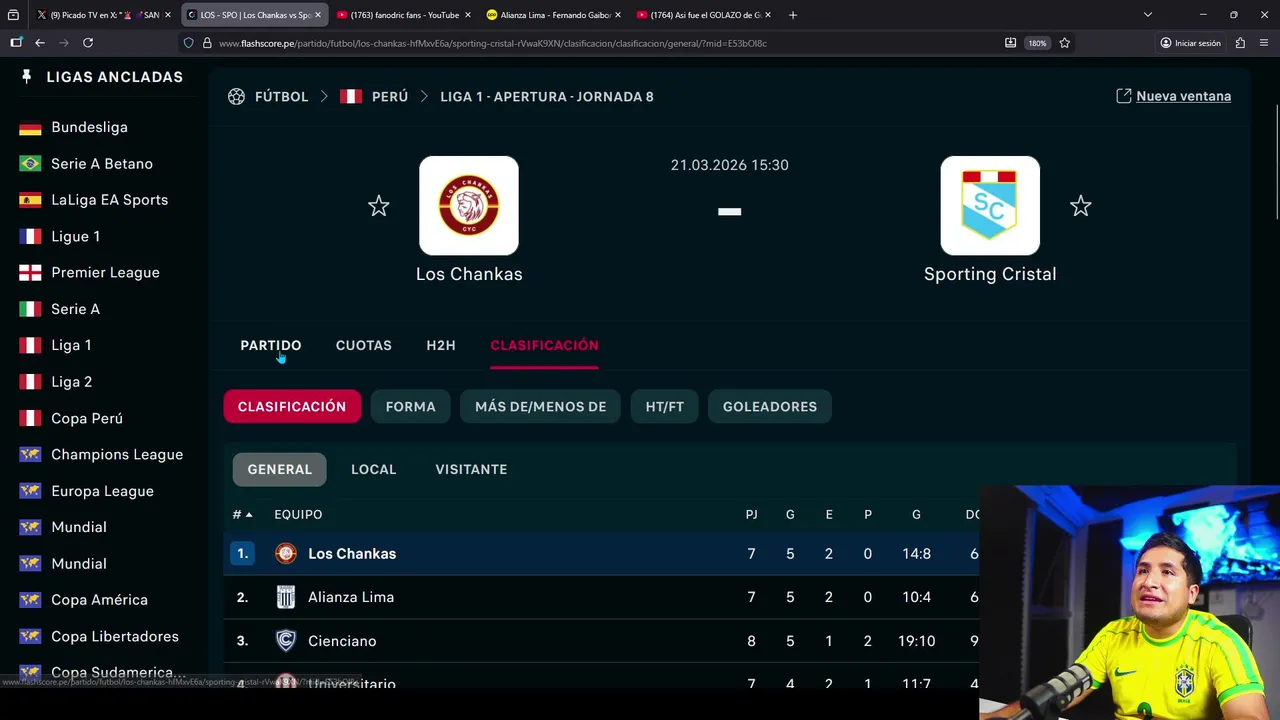The image size is (1280, 720).
Task: Switch to the CUOTAS tab
Action: coord(364,345)
